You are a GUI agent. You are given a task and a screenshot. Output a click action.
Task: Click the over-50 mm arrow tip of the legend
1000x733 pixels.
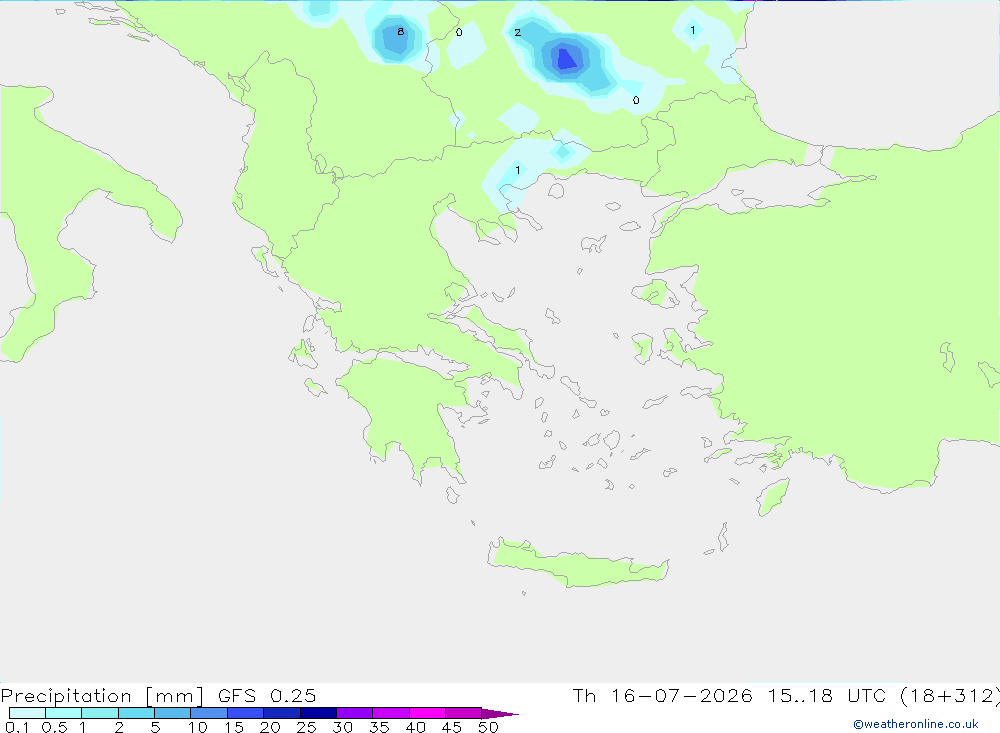499,713
